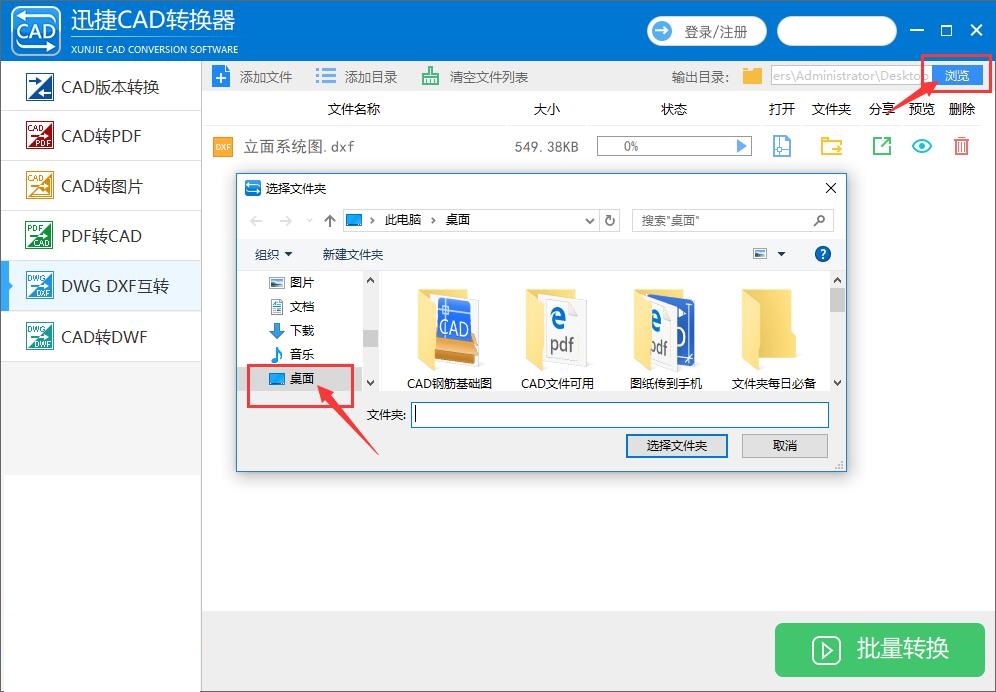996x692 pixels.
Task: Click the forward arrow in folder dialog
Action: [286, 220]
